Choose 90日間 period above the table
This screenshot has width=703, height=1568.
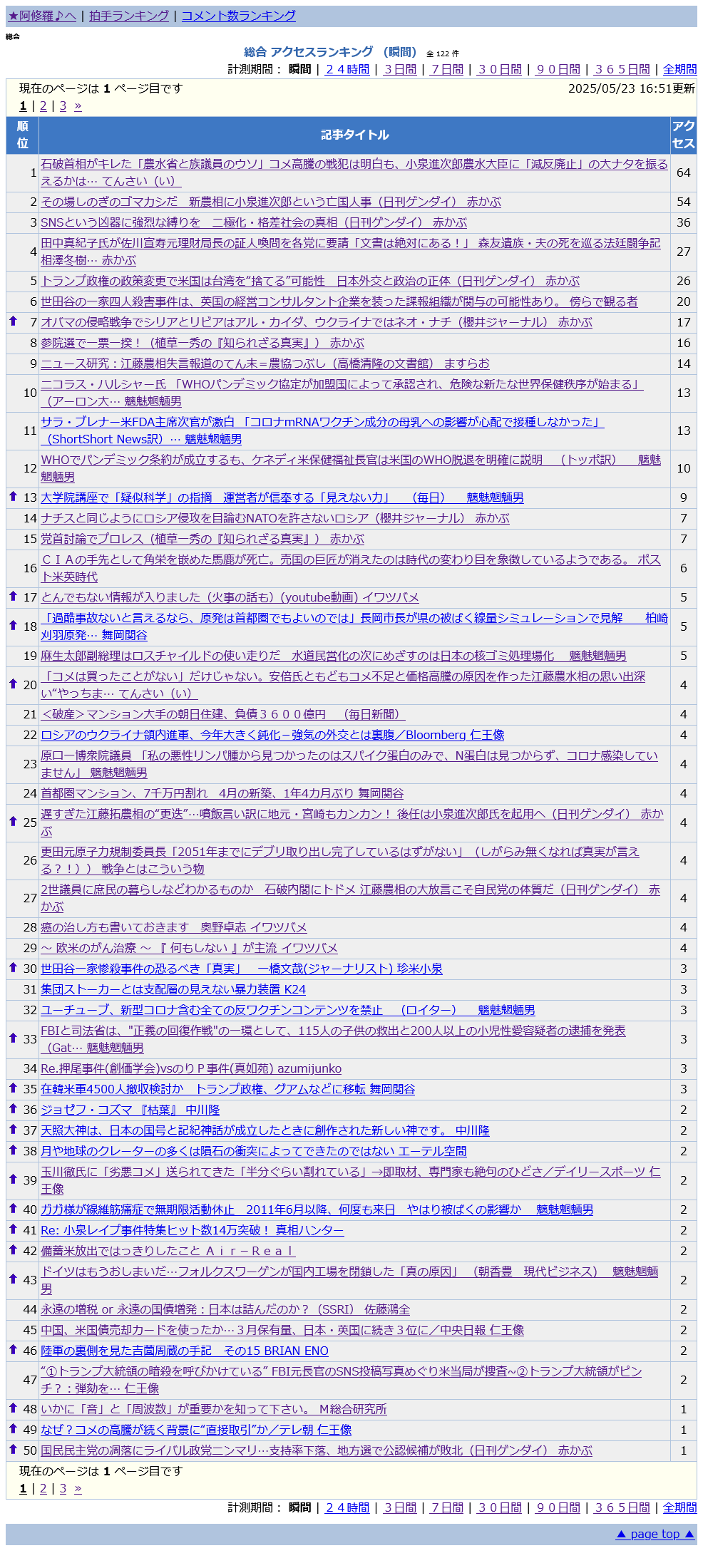(558, 69)
